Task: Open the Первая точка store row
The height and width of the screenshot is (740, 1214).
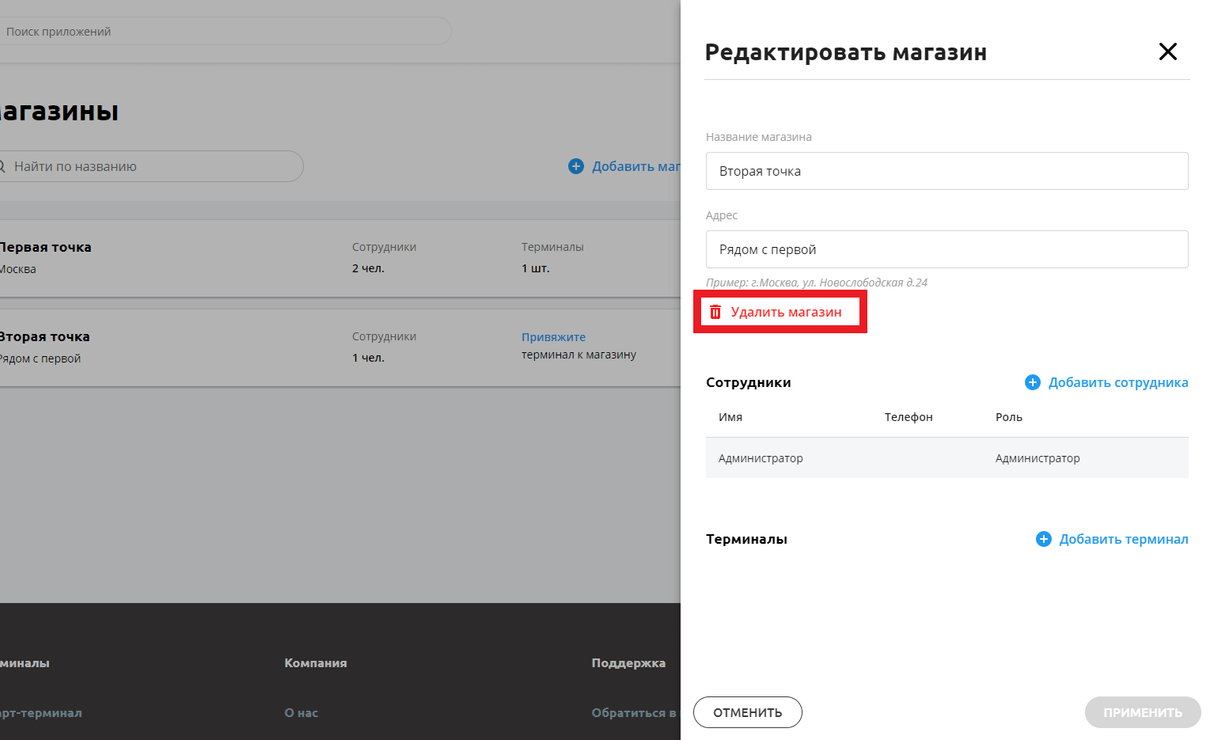Action: click(x=340, y=258)
